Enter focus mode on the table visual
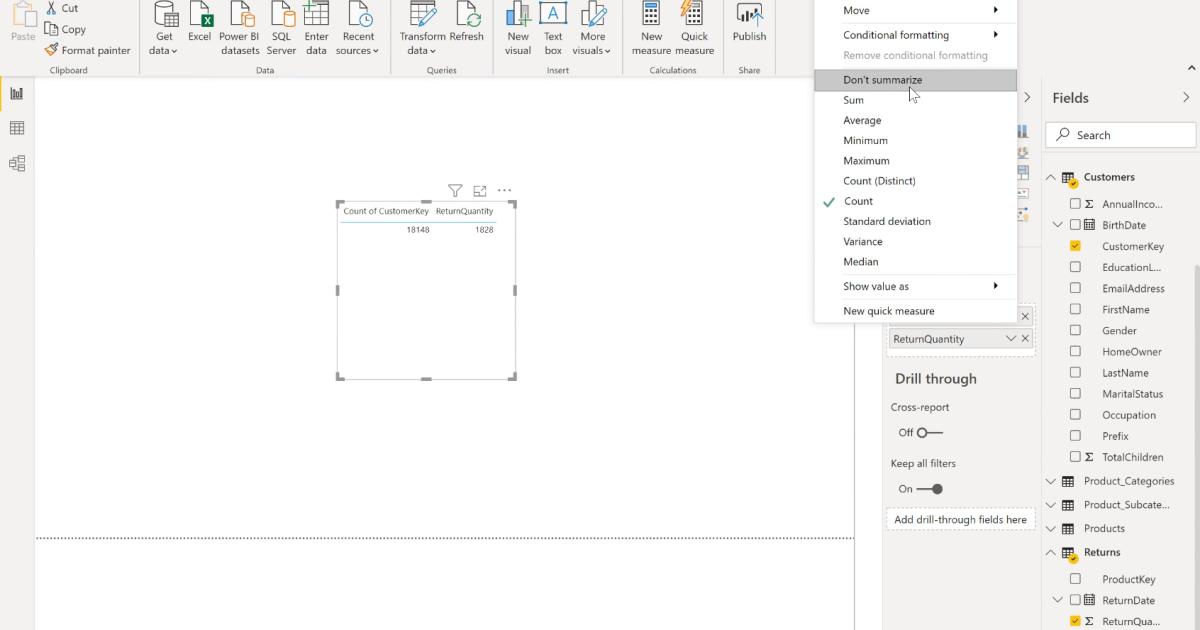The image size is (1200, 630). (479, 190)
